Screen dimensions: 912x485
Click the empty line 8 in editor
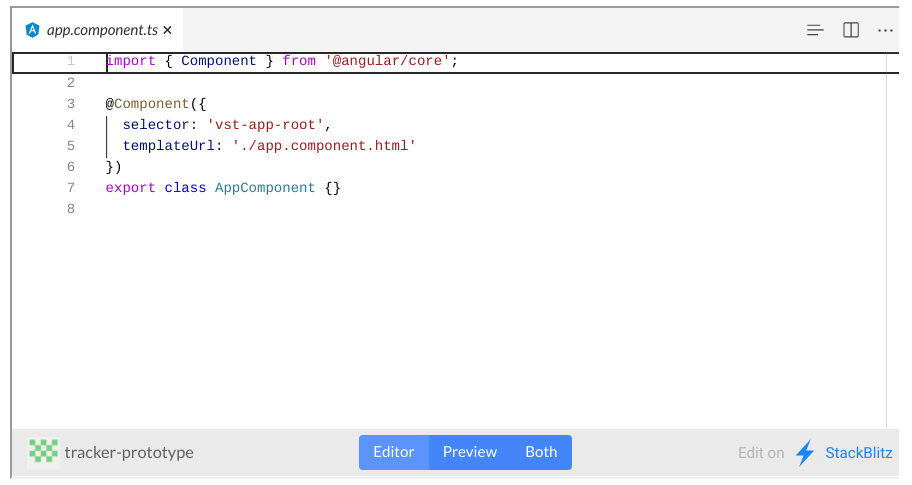[494, 209]
